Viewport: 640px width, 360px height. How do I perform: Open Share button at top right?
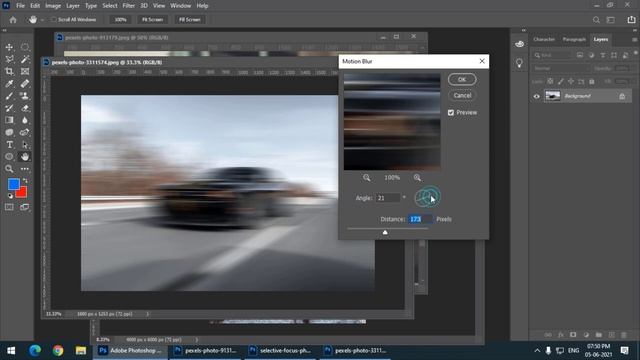tap(631, 20)
